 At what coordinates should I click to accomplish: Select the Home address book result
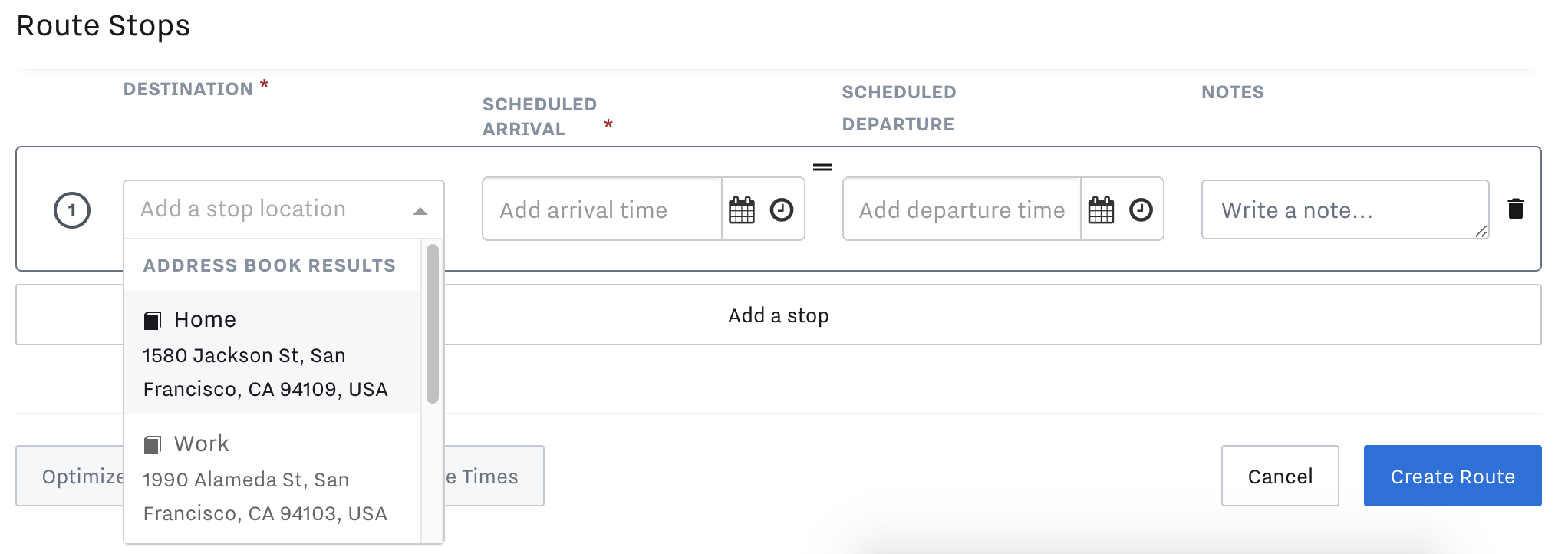click(272, 352)
